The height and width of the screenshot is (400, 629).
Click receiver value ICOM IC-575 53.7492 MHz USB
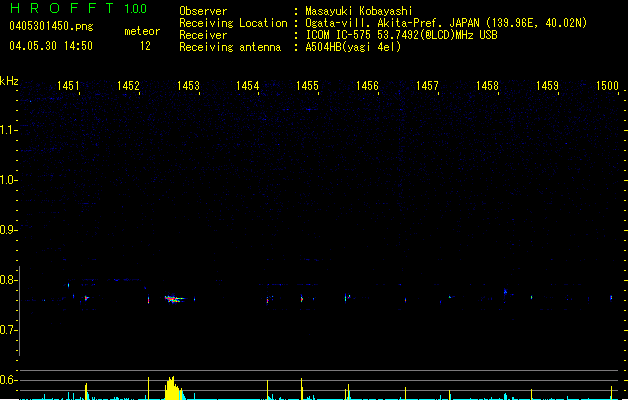[401, 35]
